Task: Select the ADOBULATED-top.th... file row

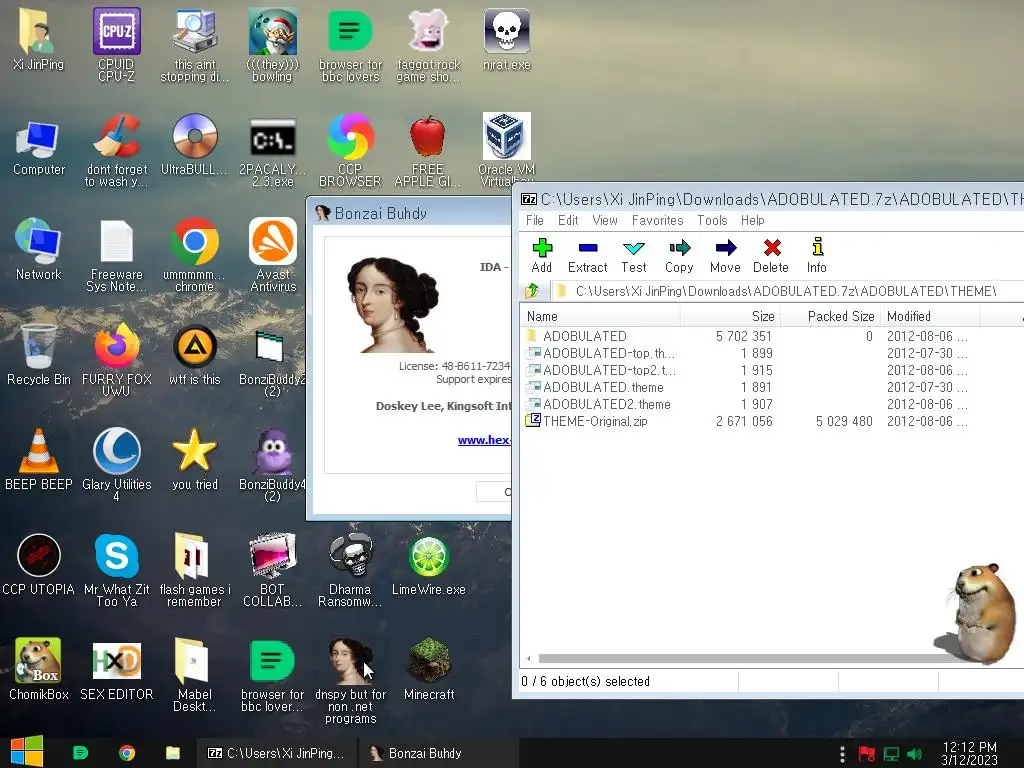Action: click(771, 353)
